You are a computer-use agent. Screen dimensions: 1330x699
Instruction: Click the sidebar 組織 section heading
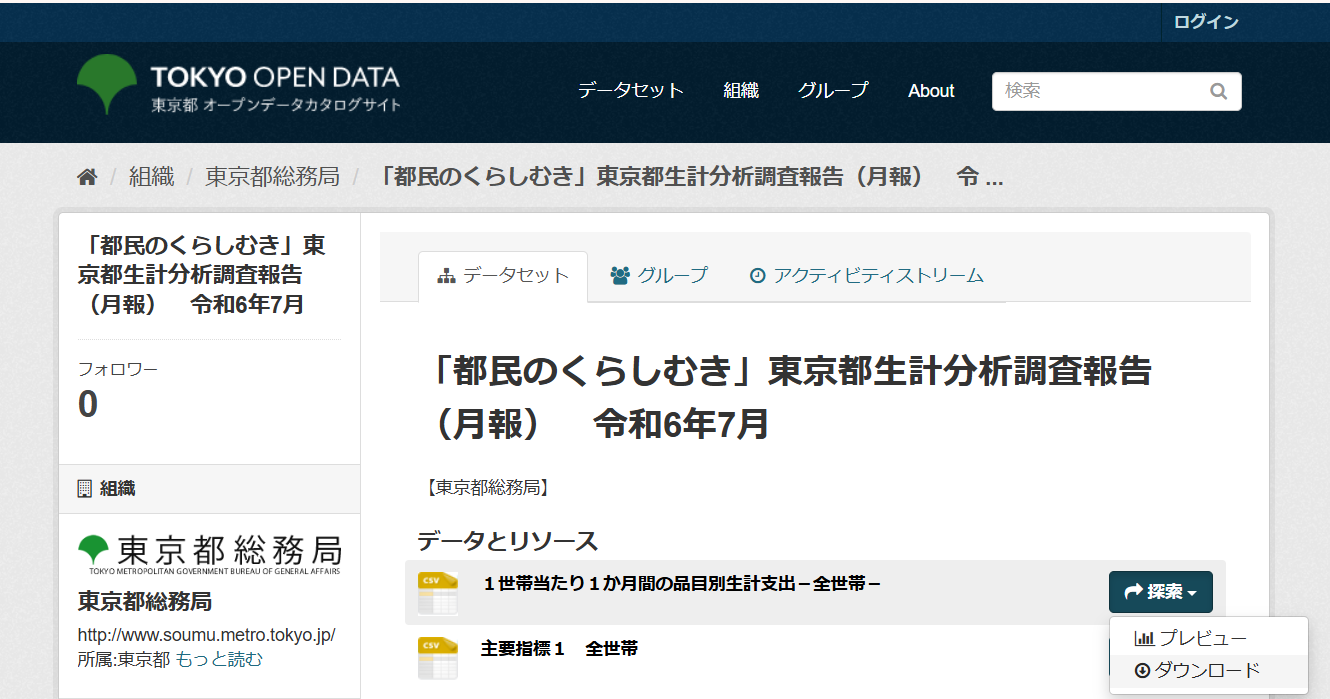click(107, 489)
